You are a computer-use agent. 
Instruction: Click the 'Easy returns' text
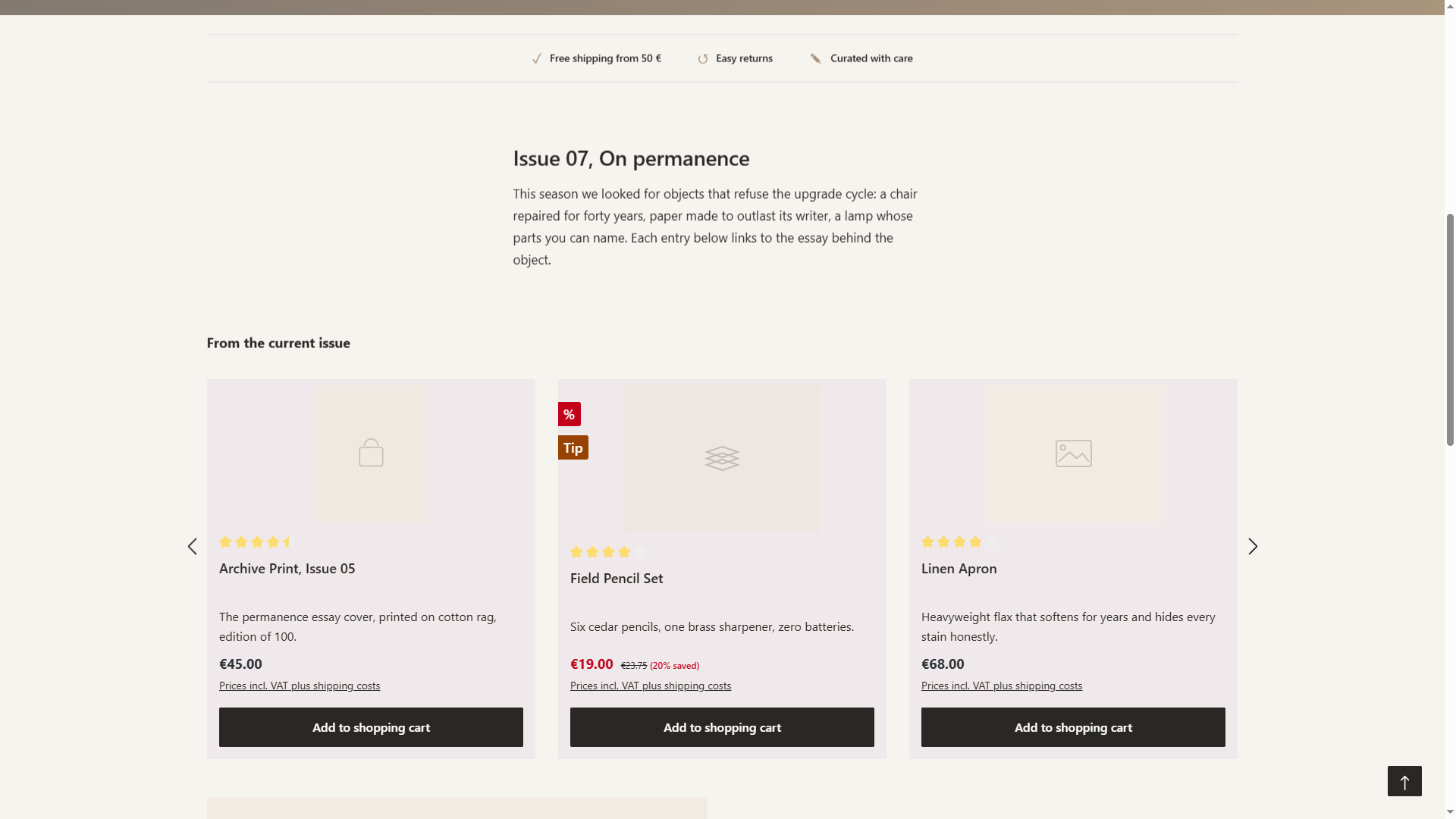[744, 58]
